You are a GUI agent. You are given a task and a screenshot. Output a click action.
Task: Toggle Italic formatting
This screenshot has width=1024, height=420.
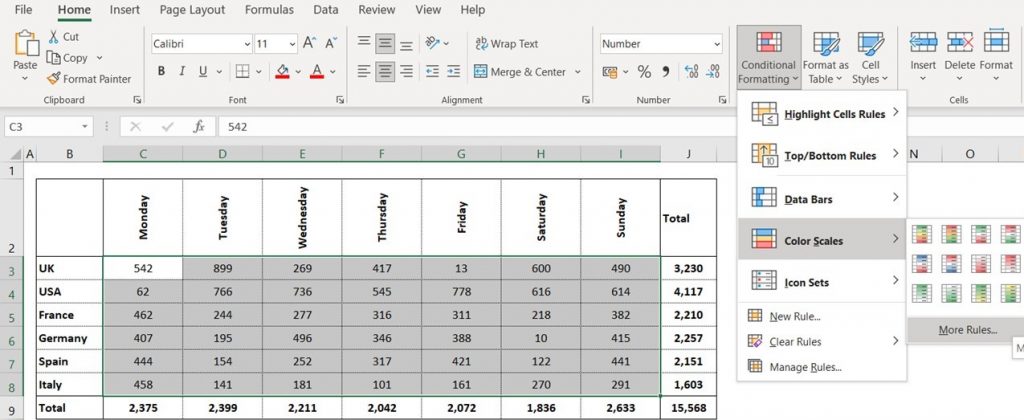point(183,72)
